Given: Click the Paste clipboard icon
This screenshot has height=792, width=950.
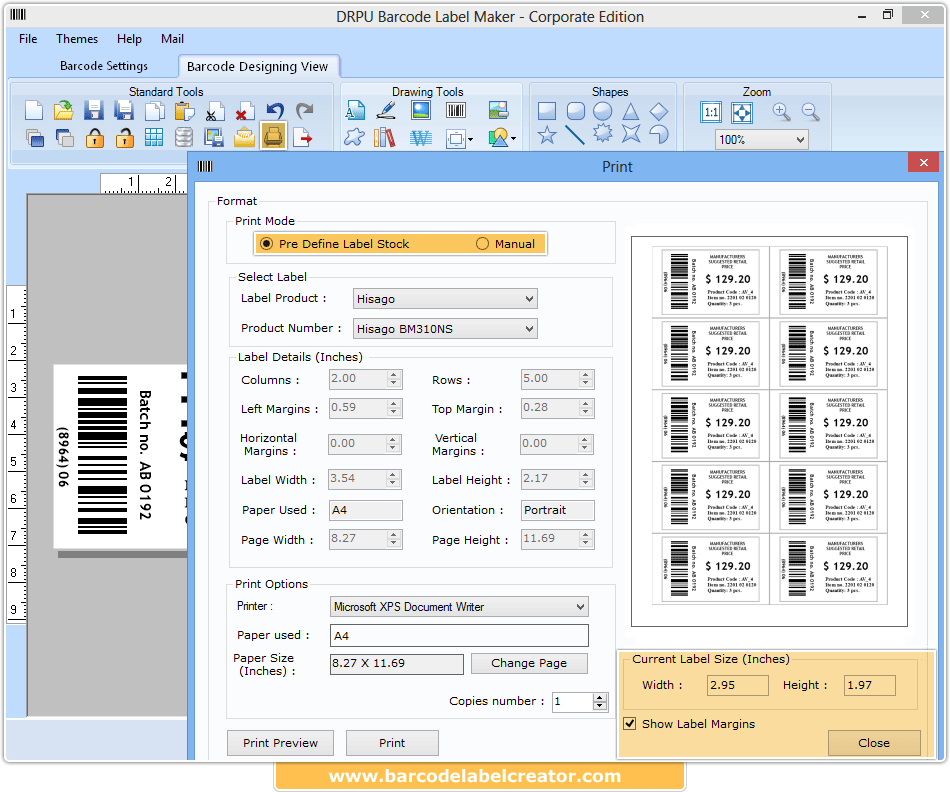Looking at the screenshot, I should [184, 111].
